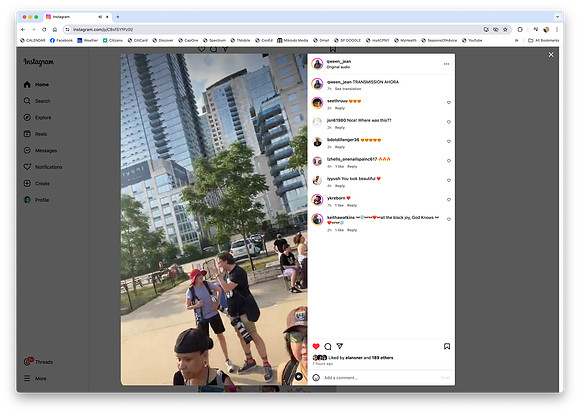Open Chrome's three-dot menu

click(x=556, y=29)
